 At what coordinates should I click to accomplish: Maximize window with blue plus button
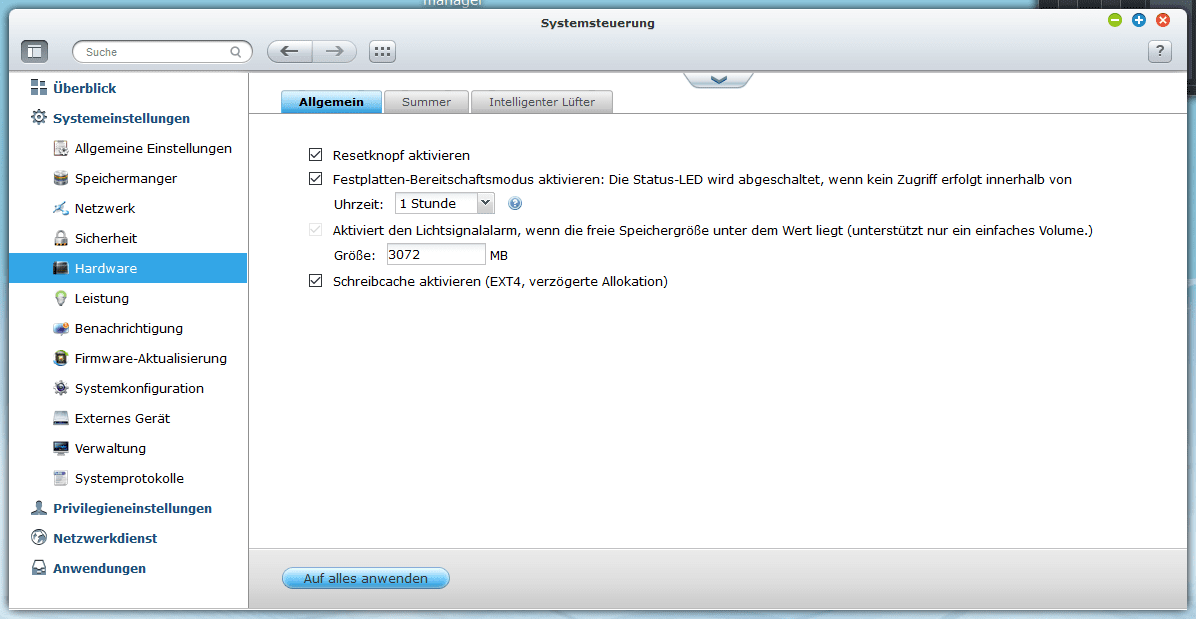tap(1139, 21)
